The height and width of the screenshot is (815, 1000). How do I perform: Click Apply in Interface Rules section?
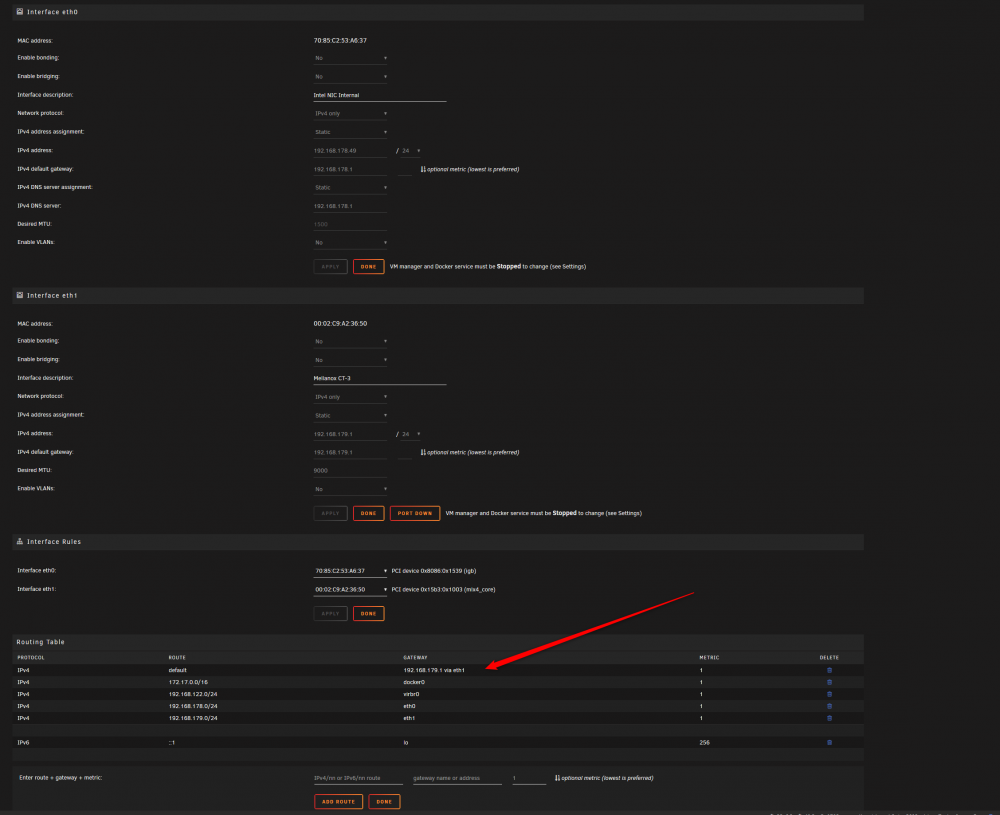tap(330, 613)
